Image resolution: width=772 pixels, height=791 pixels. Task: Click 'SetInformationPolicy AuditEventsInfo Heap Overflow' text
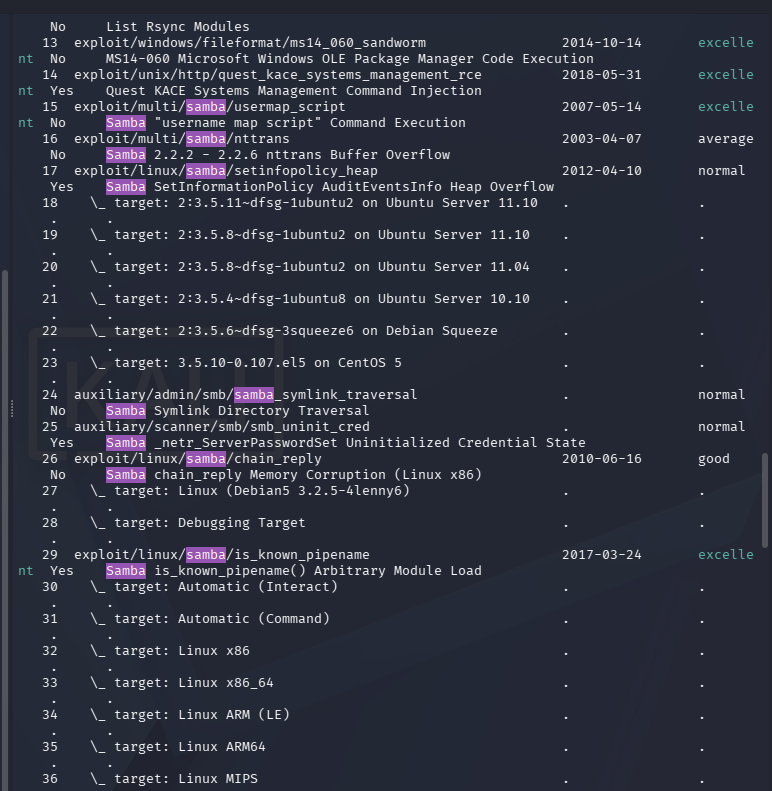(x=354, y=187)
